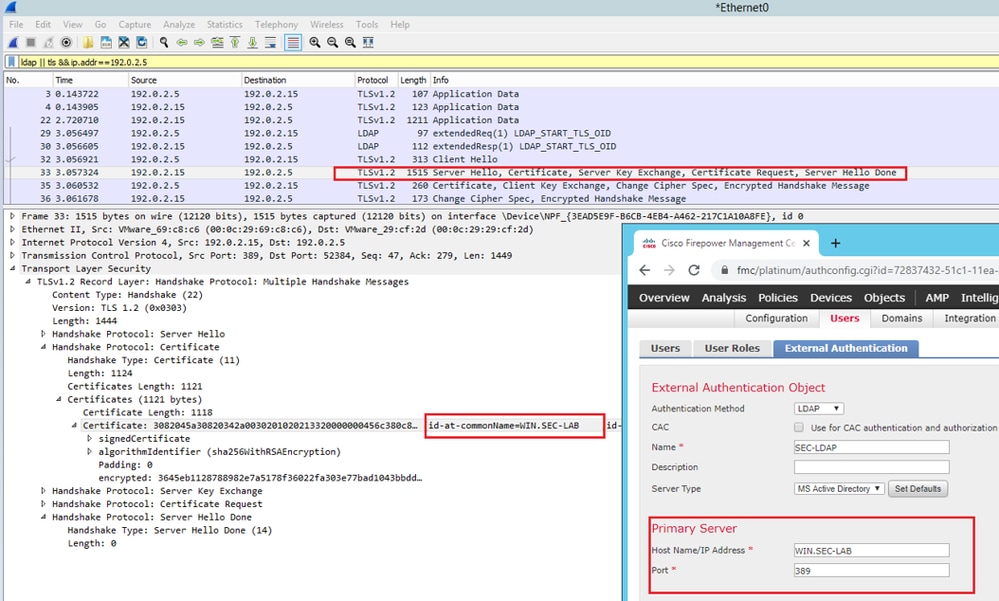This screenshot has height=601, width=999.
Task: Jump to the first packet
Action: [x=235, y=43]
